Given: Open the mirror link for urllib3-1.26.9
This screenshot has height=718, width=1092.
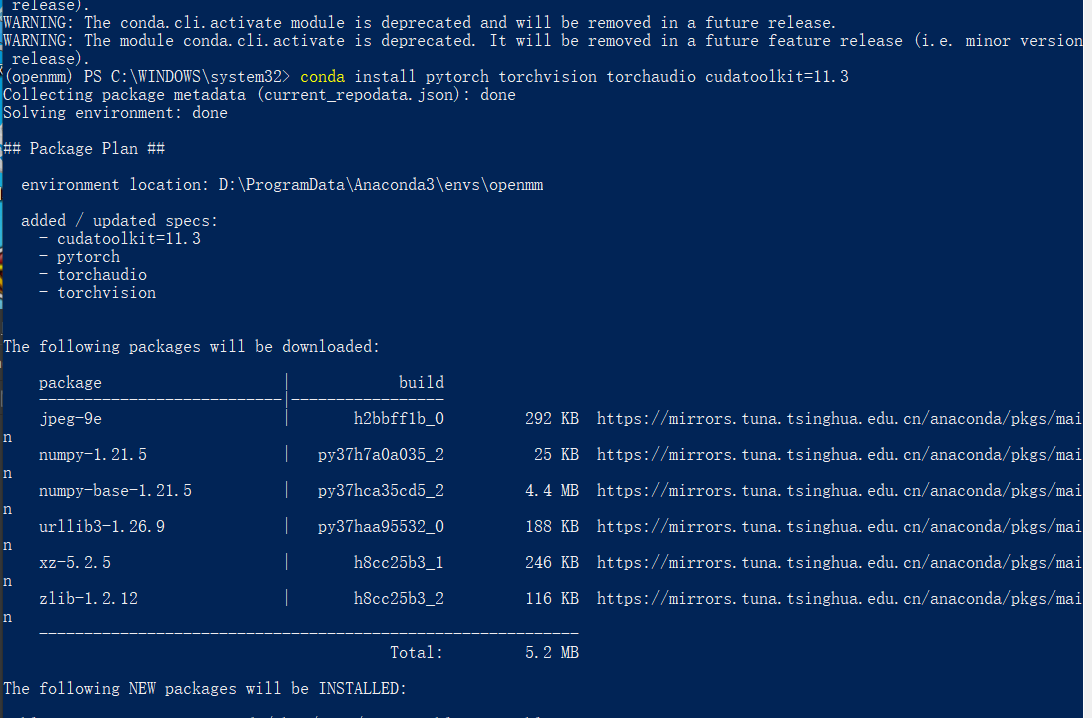Looking at the screenshot, I should click(x=839, y=526).
